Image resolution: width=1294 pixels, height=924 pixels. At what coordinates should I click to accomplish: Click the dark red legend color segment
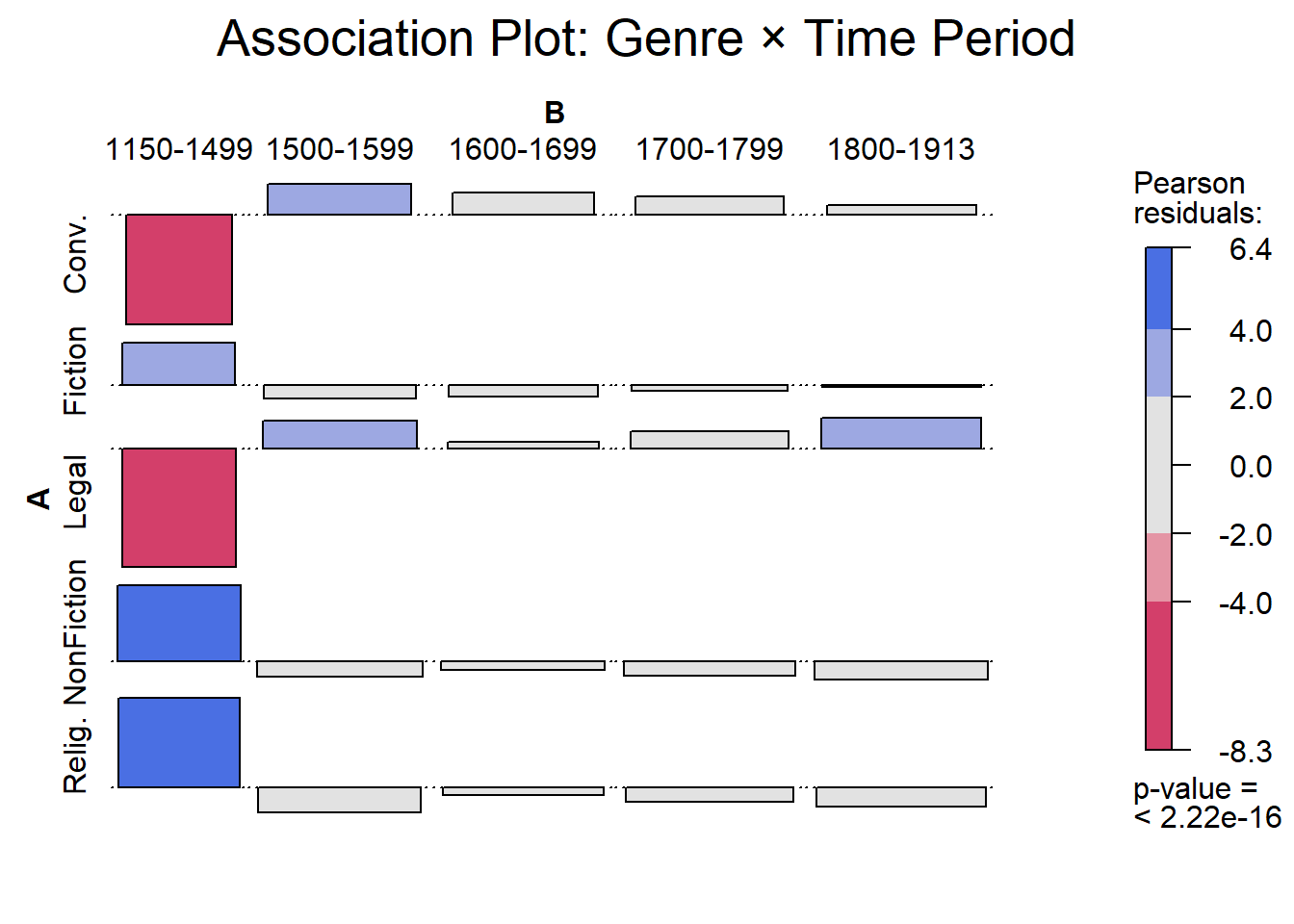click(x=1158, y=675)
